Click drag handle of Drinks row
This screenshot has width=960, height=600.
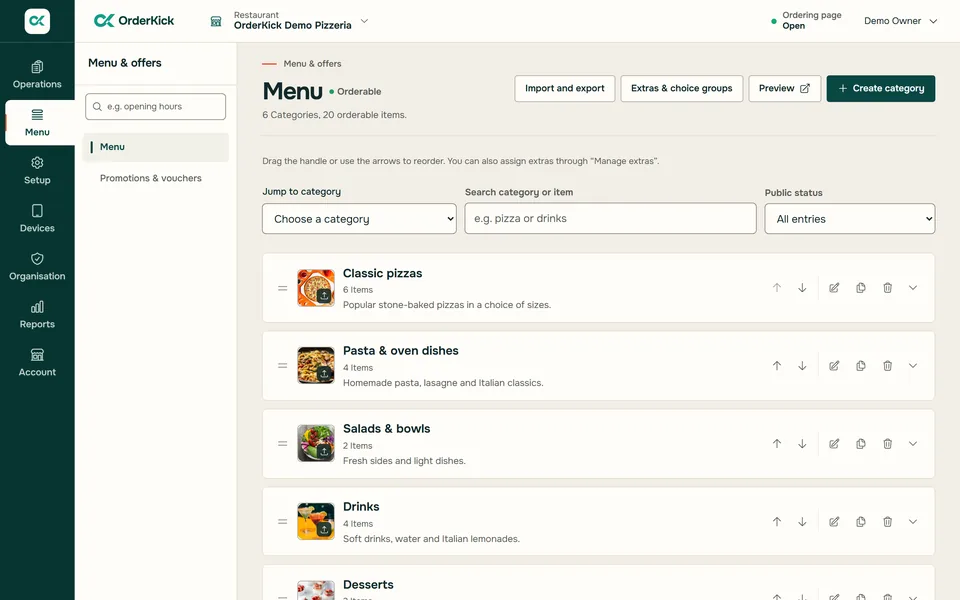282,522
